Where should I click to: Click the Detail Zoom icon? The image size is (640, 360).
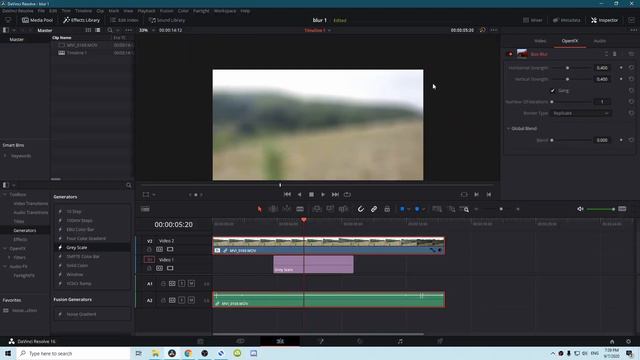pyautogui.click(x=451, y=209)
